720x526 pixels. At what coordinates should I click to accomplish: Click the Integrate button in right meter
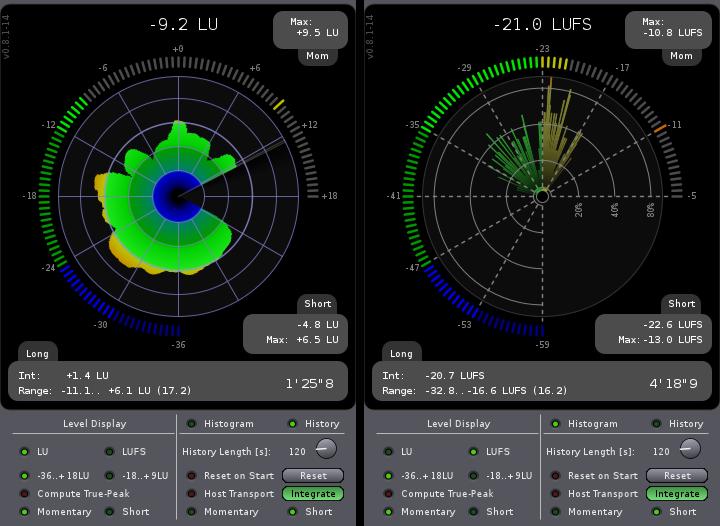coord(677,494)
